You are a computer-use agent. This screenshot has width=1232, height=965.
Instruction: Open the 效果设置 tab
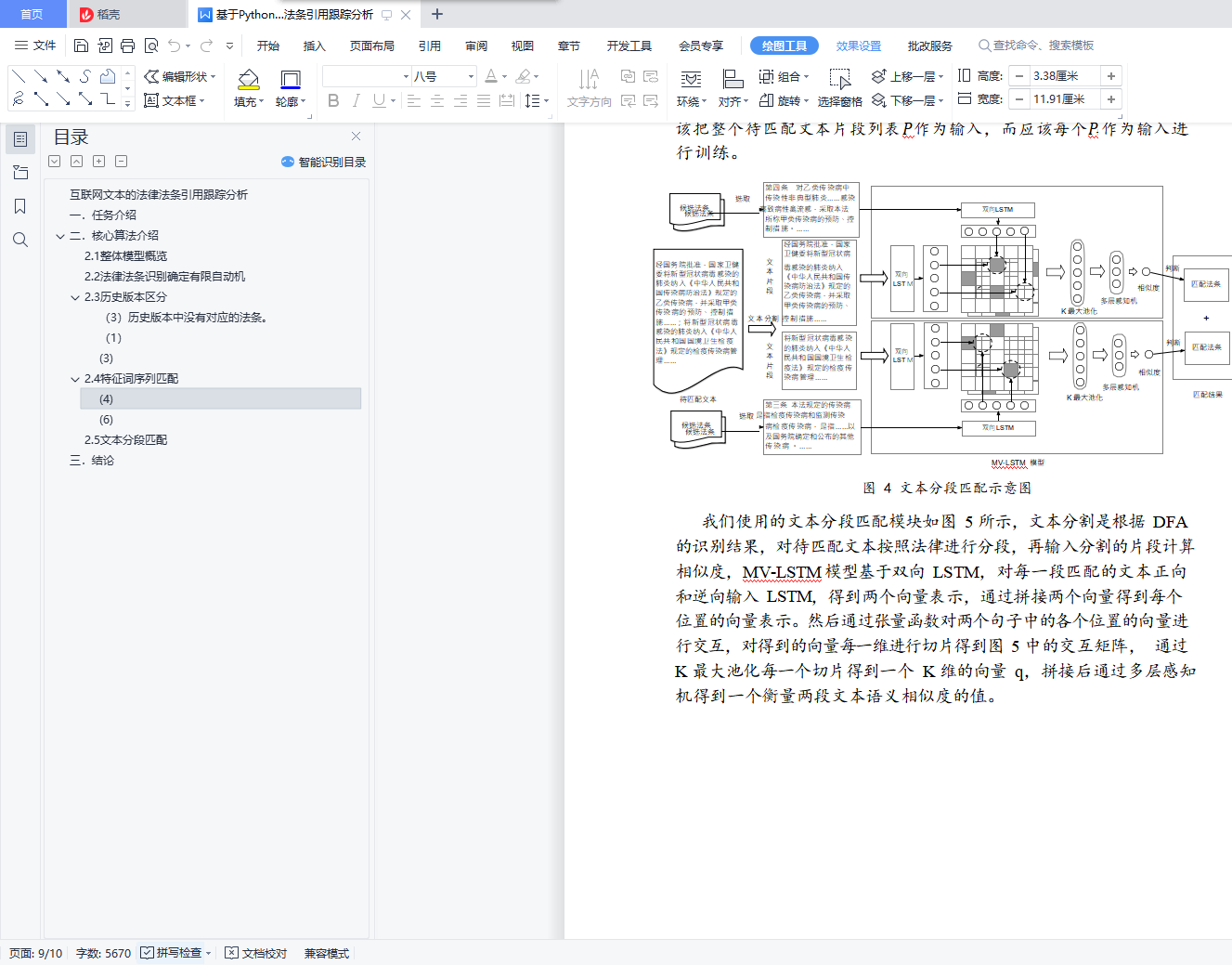click(858, 46)
